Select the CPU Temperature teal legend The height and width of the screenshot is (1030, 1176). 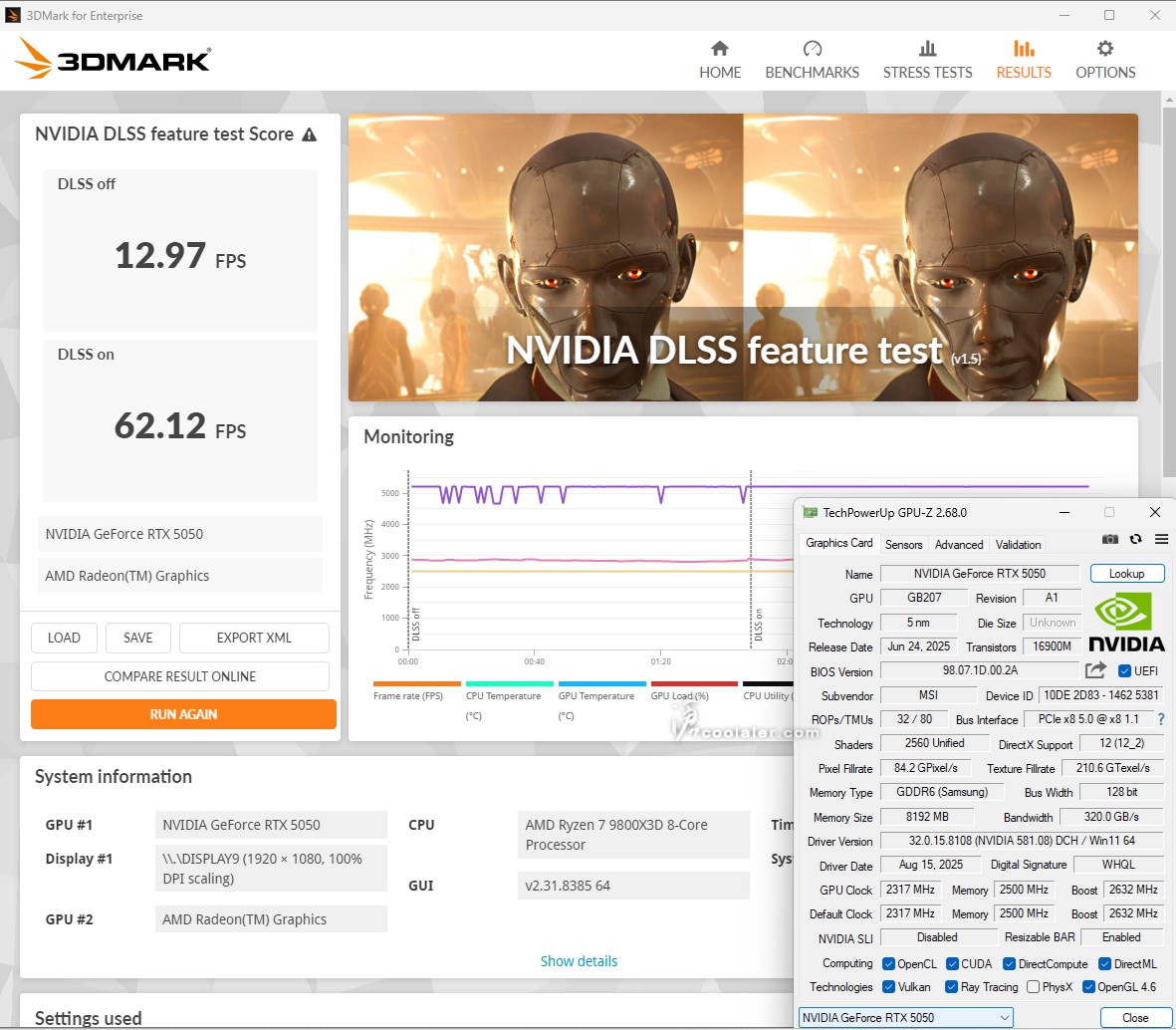(509, 699)
